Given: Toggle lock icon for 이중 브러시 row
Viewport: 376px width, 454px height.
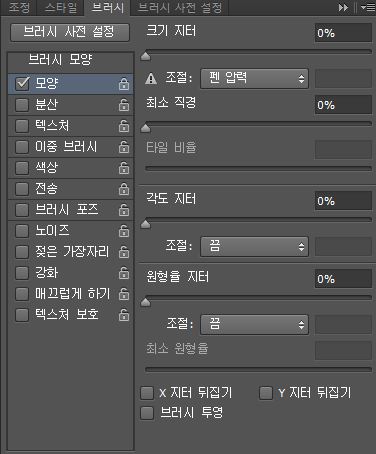Looking at the screenshot, I should (124, 147).
